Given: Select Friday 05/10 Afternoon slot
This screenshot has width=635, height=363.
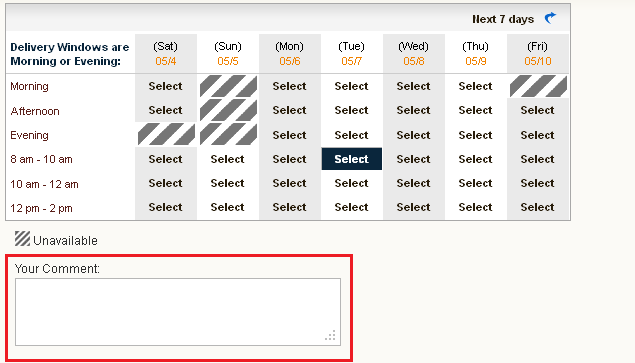Looking at the screenshot, I should (537, 110).
